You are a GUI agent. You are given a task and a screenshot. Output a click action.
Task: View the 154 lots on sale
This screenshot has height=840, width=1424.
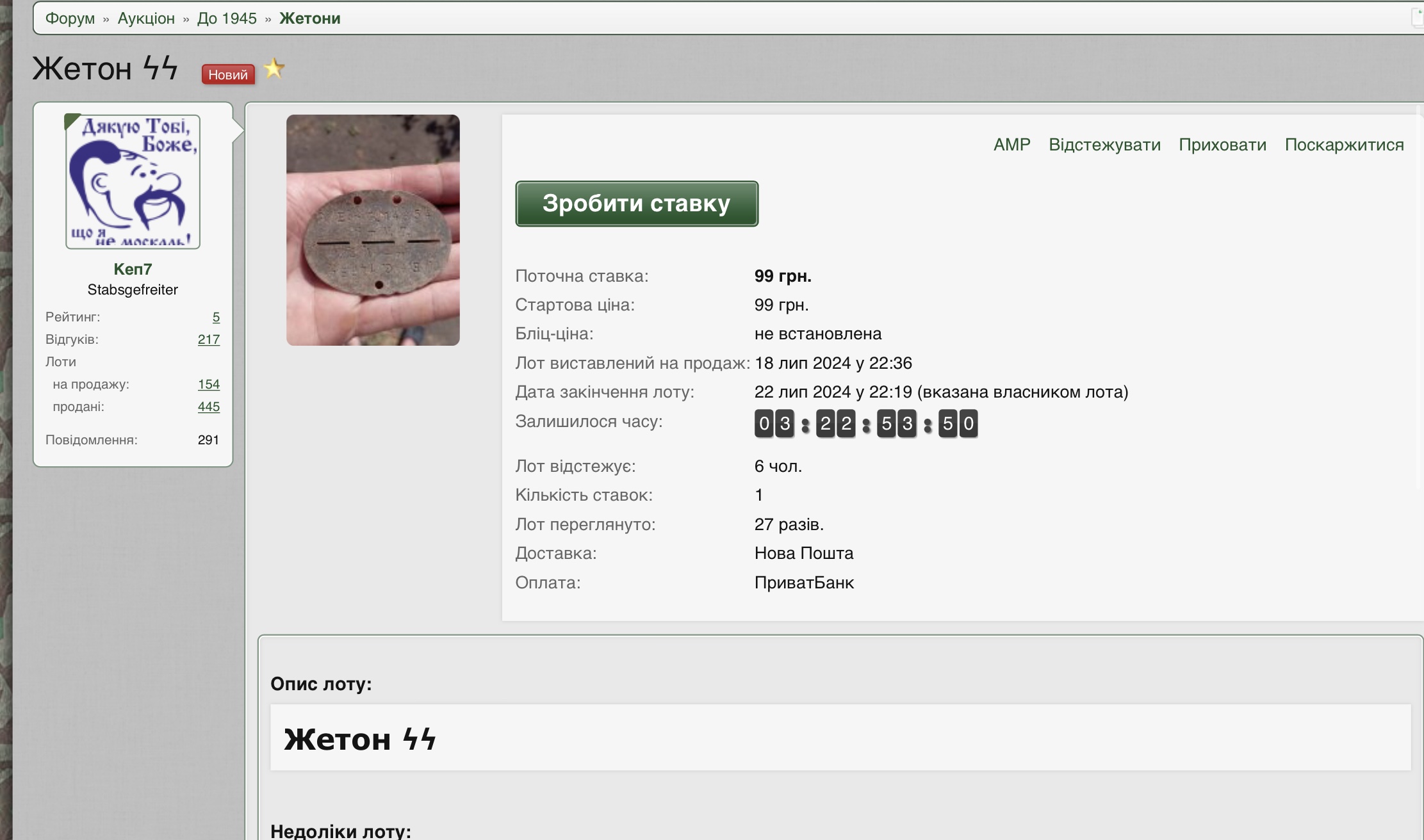coord(209,384)
